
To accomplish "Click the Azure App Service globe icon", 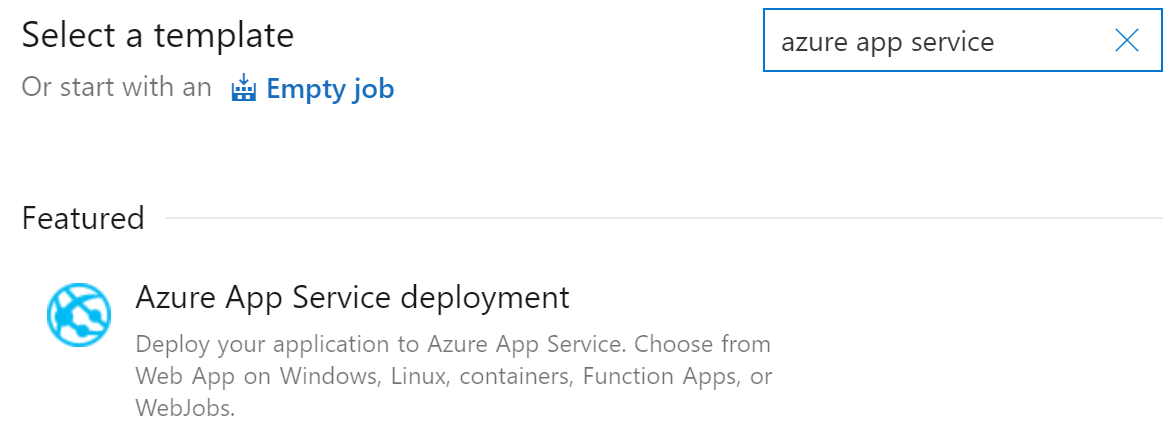I will (79, 315).
